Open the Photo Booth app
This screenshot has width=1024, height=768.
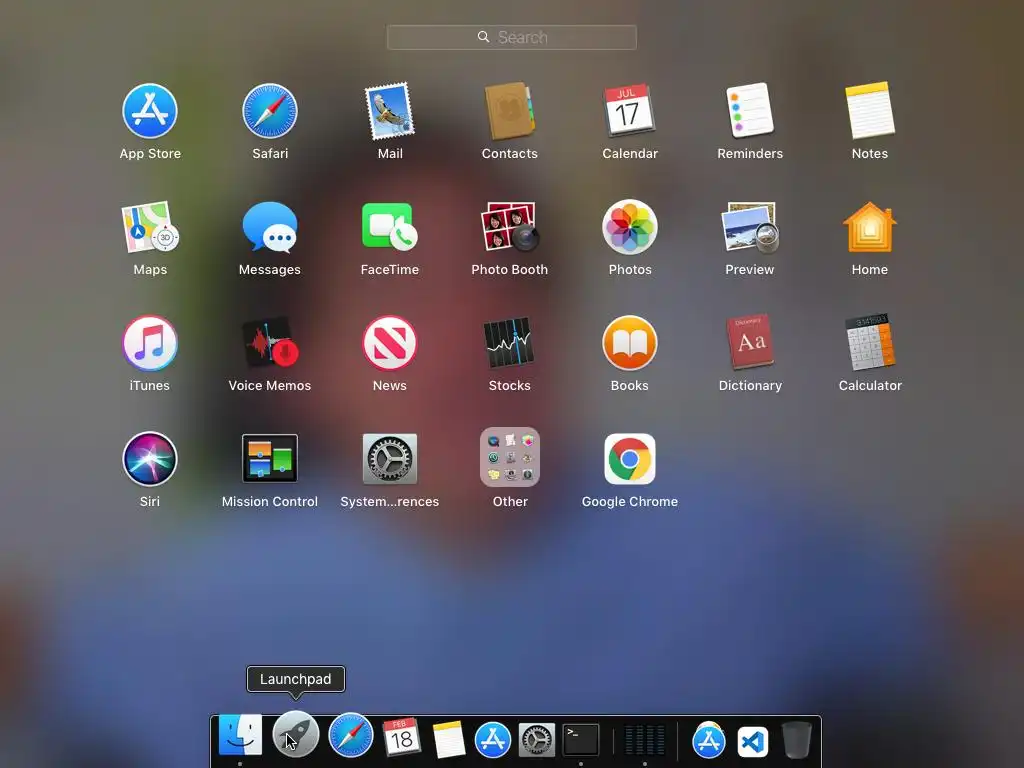pyautogui.click(x=509, y=227)
